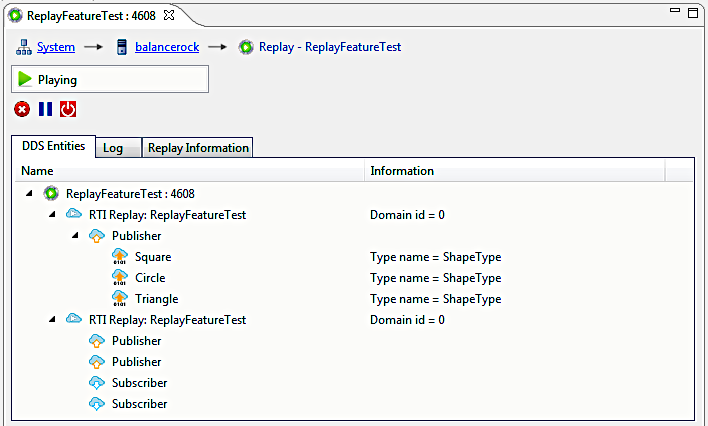The height and width of the screenshot is (426, 708).
Task: Click the Playing status field
Action: pos(110,79)
